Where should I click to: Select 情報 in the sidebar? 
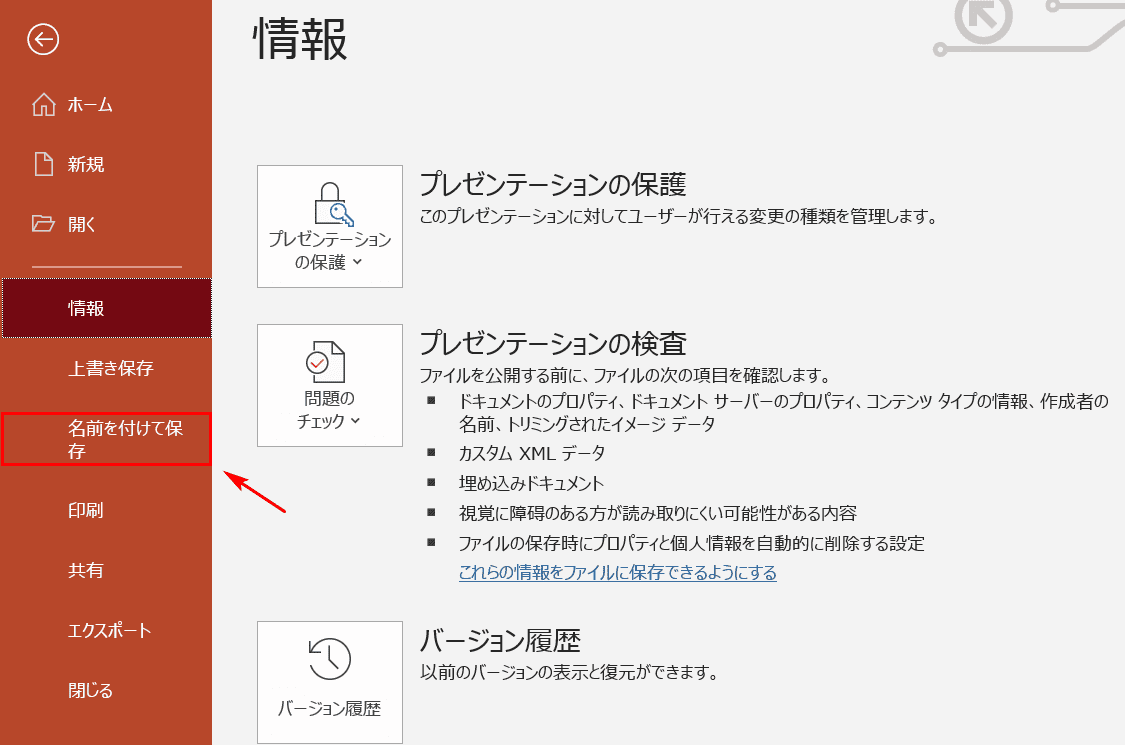[x=107, y=308]
